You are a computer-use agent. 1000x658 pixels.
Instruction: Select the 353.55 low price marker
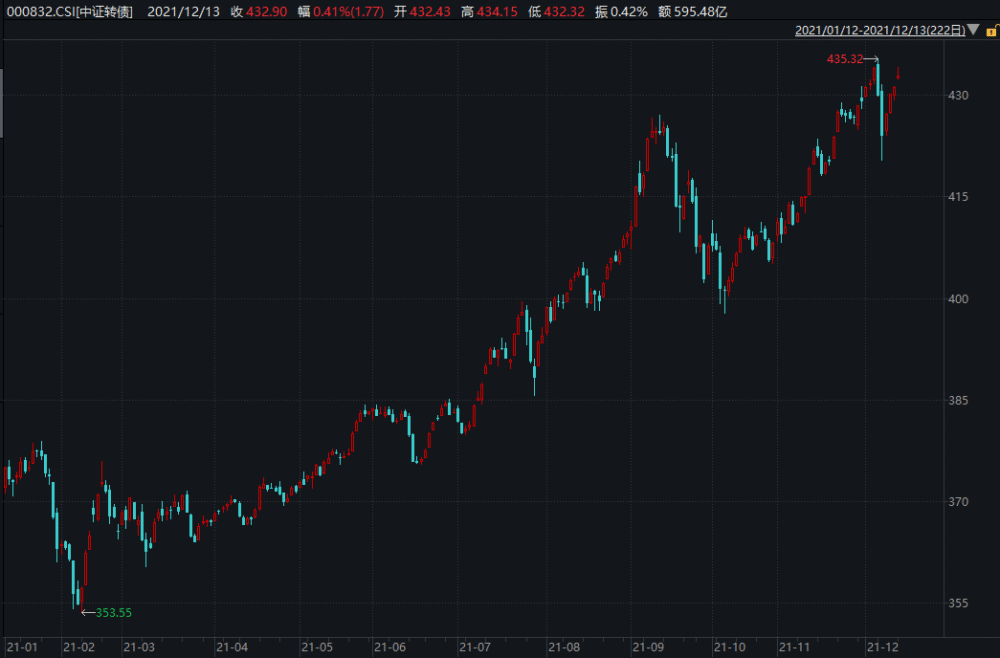coord(114,613)
